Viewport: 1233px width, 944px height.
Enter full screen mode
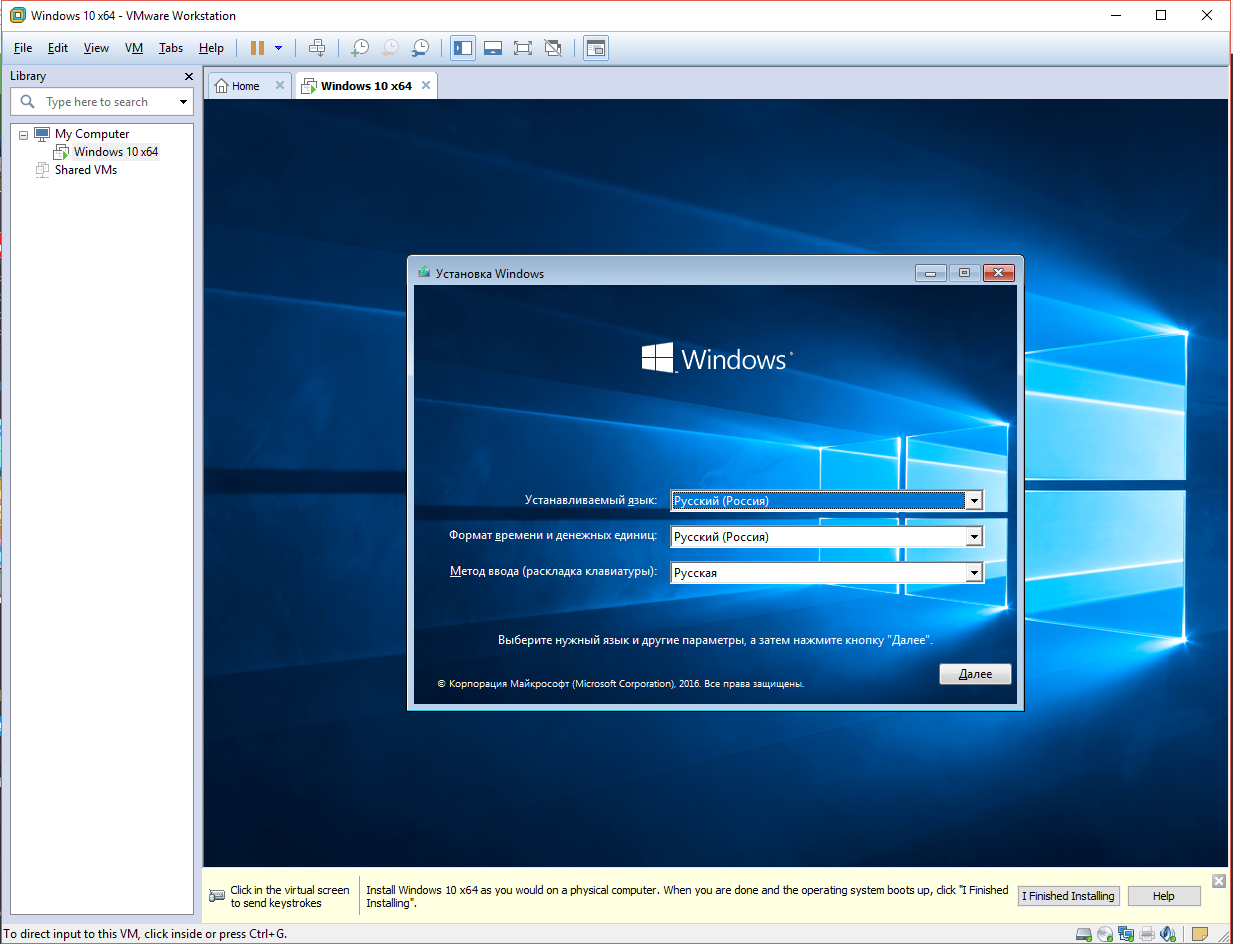coord(522,48)
